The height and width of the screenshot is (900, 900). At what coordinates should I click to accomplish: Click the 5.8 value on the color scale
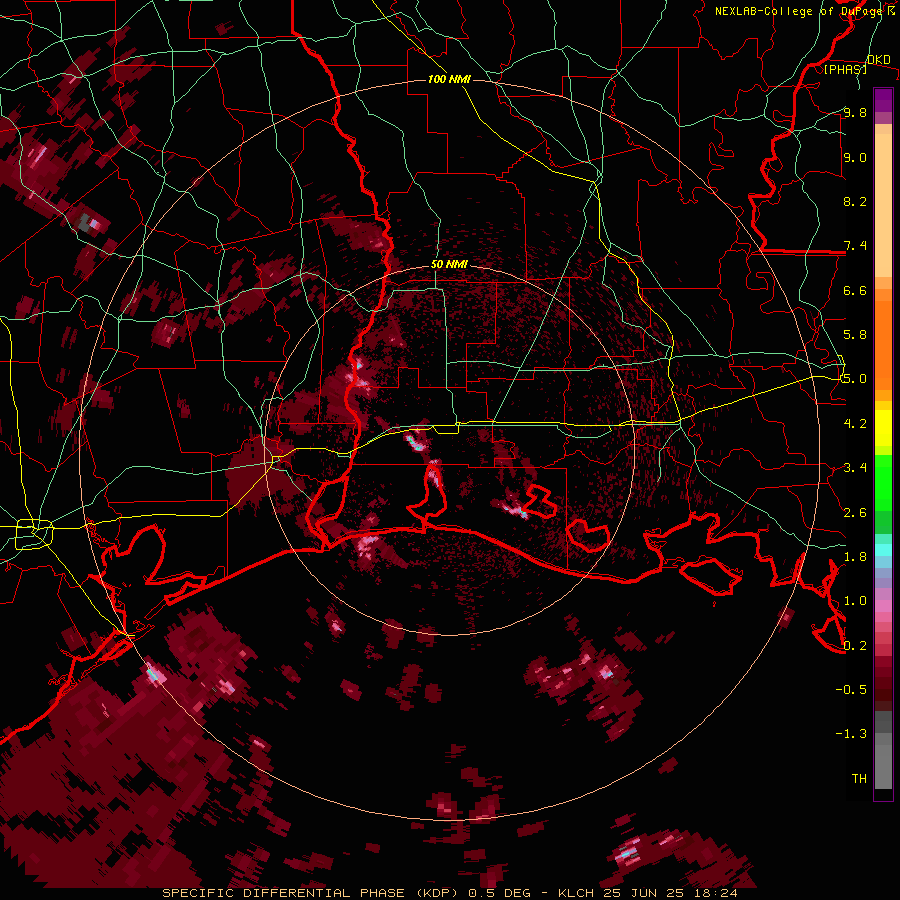tap(855, 335)
